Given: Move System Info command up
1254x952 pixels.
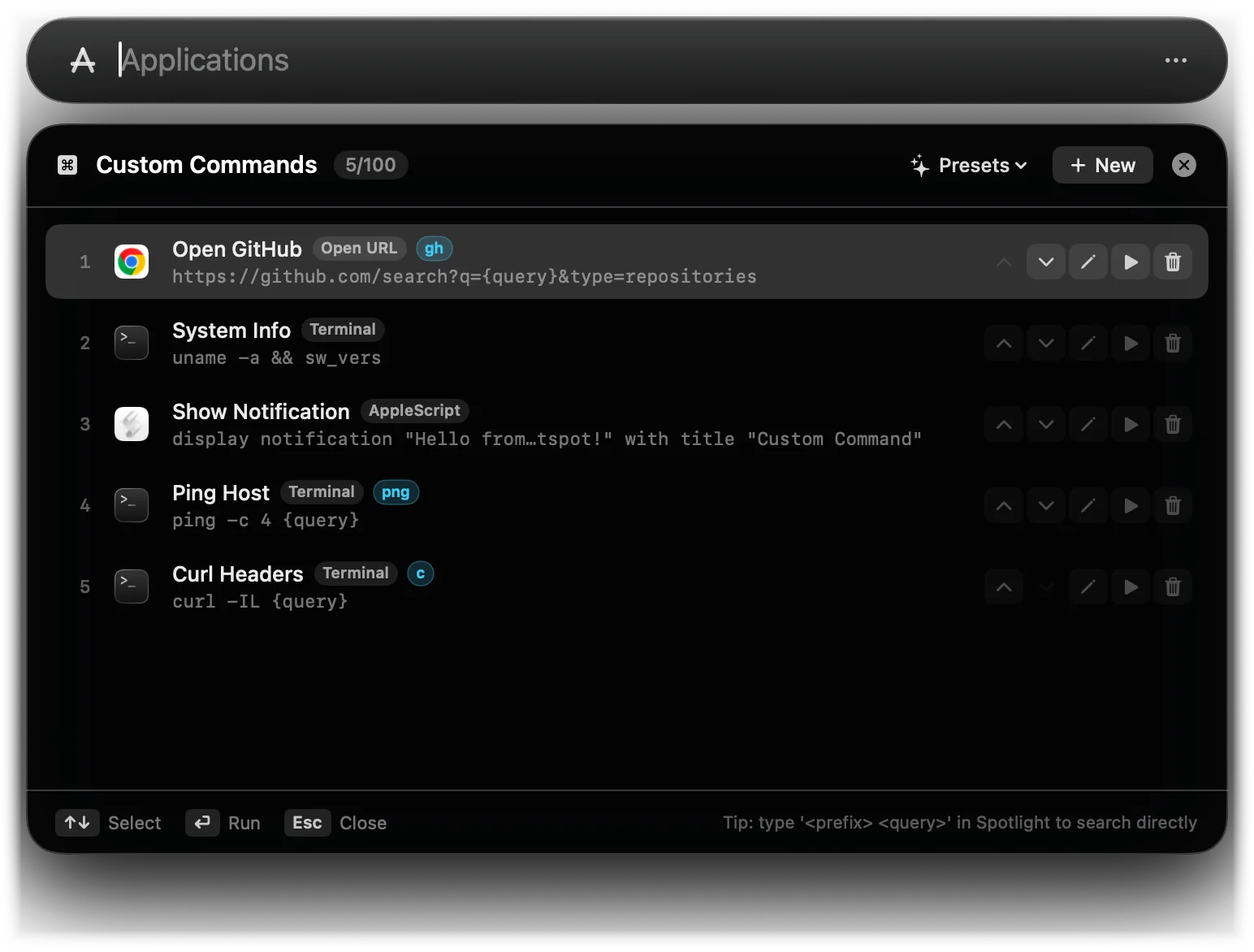Looking at the screenshot, I should (1004, 343).
